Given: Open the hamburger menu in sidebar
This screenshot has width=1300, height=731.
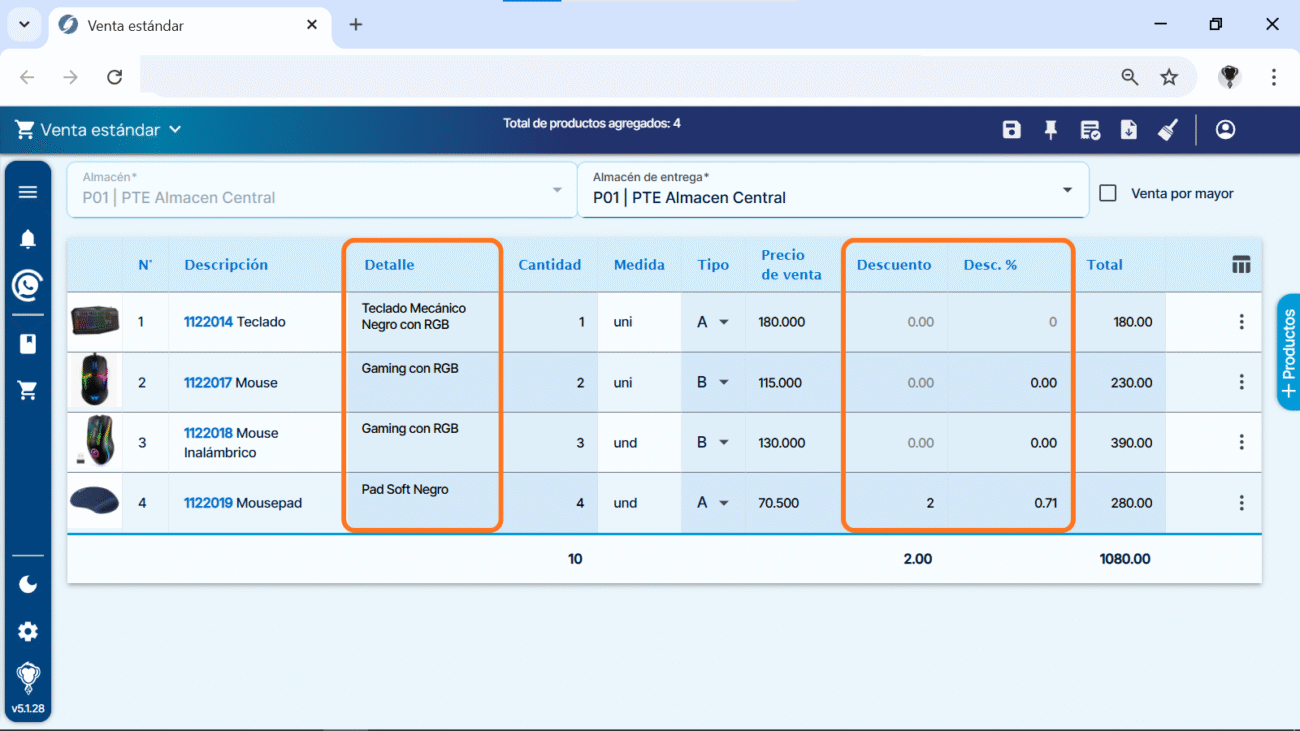Looking at the screenshot, I should click(28, 192).
